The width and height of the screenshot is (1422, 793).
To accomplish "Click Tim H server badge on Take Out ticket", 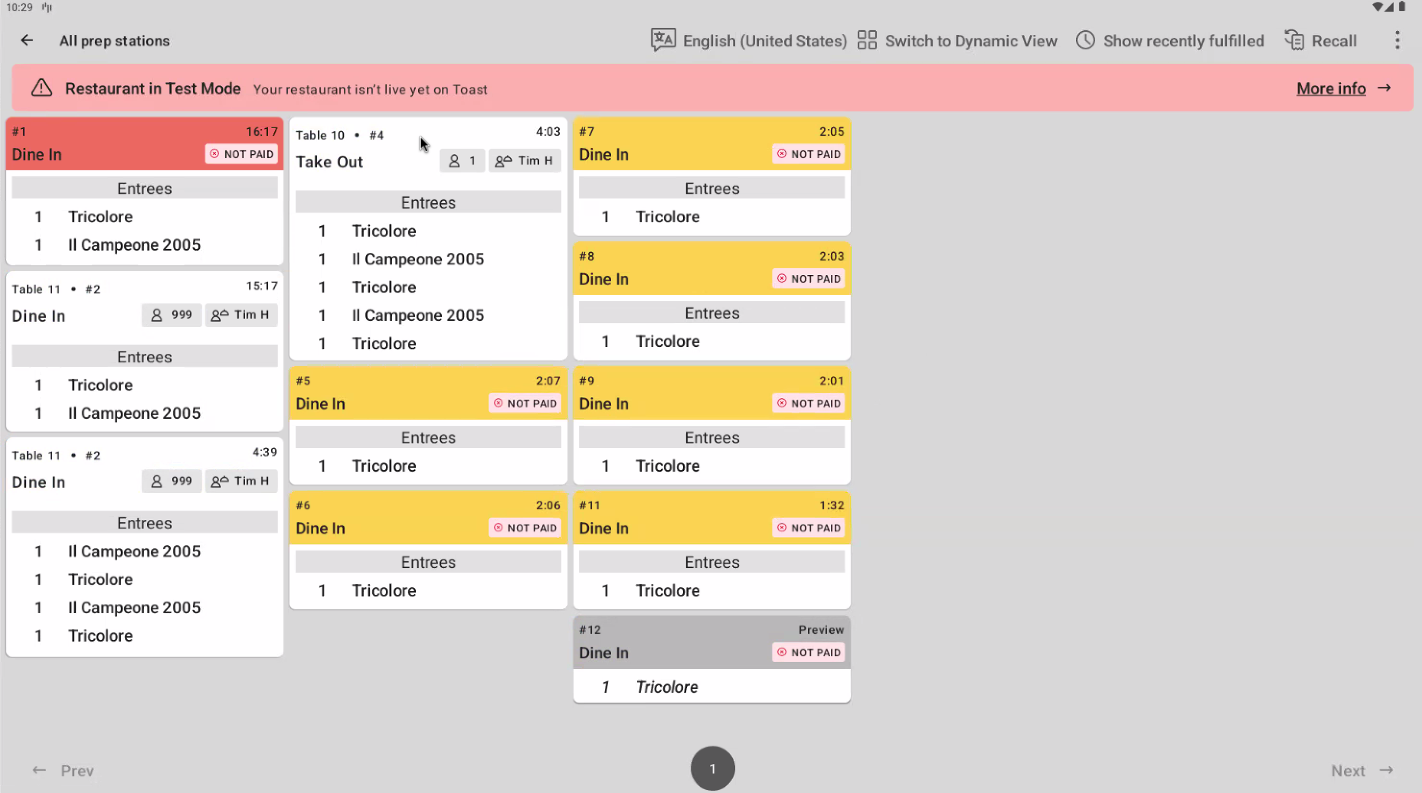I will tap(524, 161).
